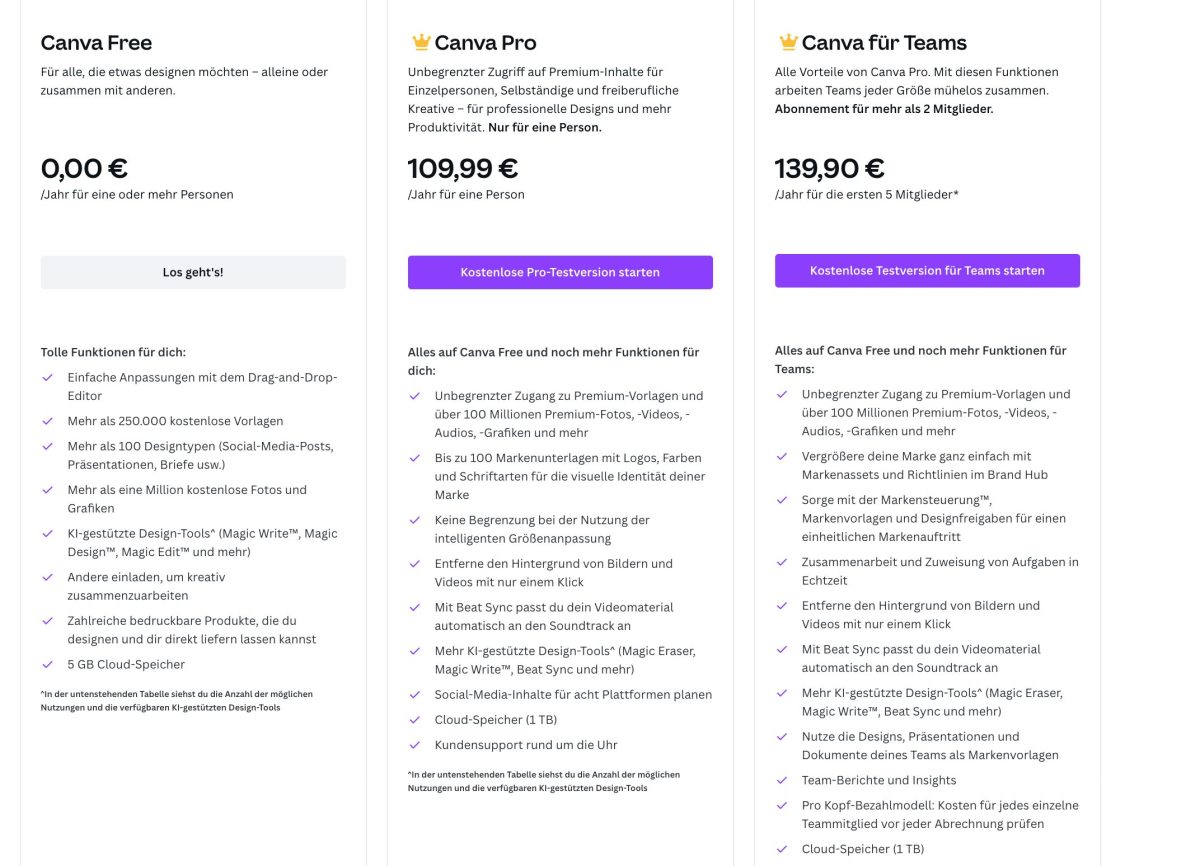The image size is (1200, 866).
Task: Click the 109,99 € Pro price
Action: coord(463,169)
